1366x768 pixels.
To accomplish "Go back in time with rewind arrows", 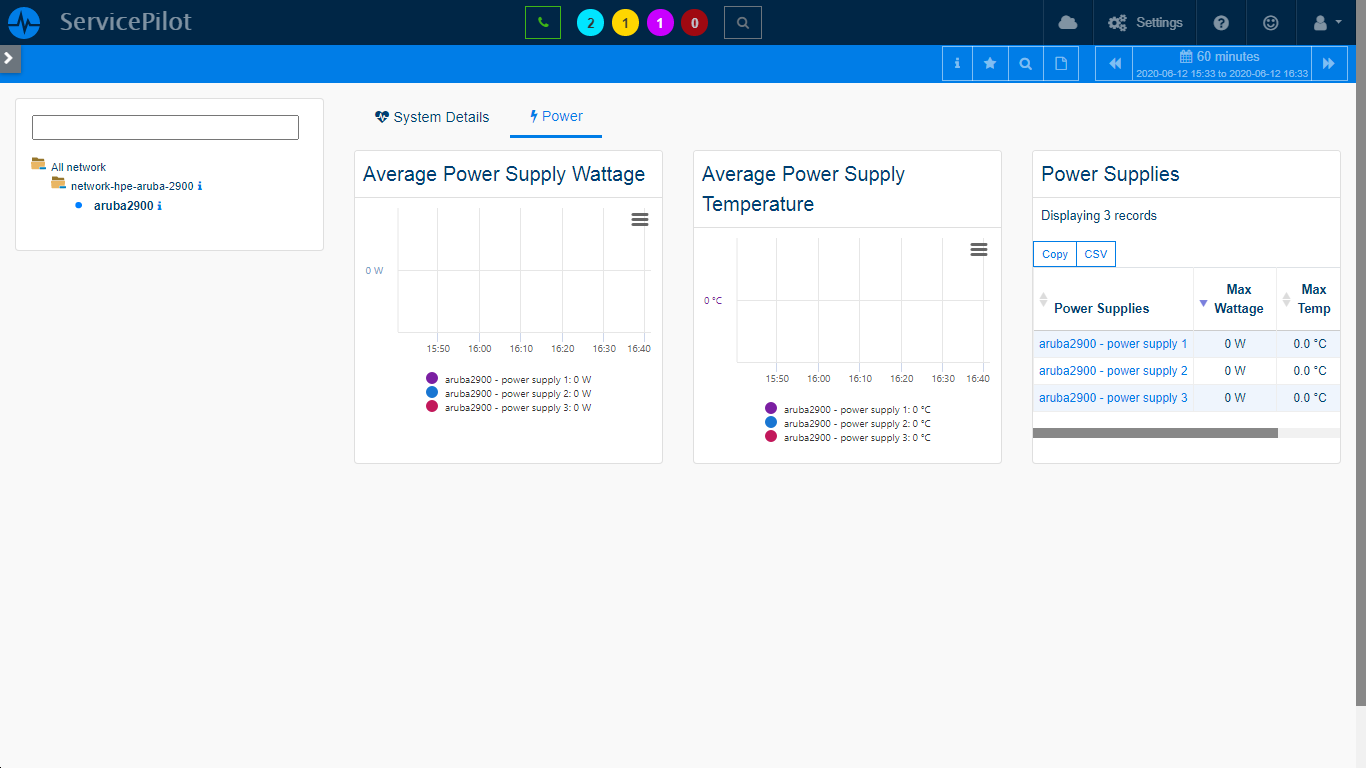I will (1115, 63).
